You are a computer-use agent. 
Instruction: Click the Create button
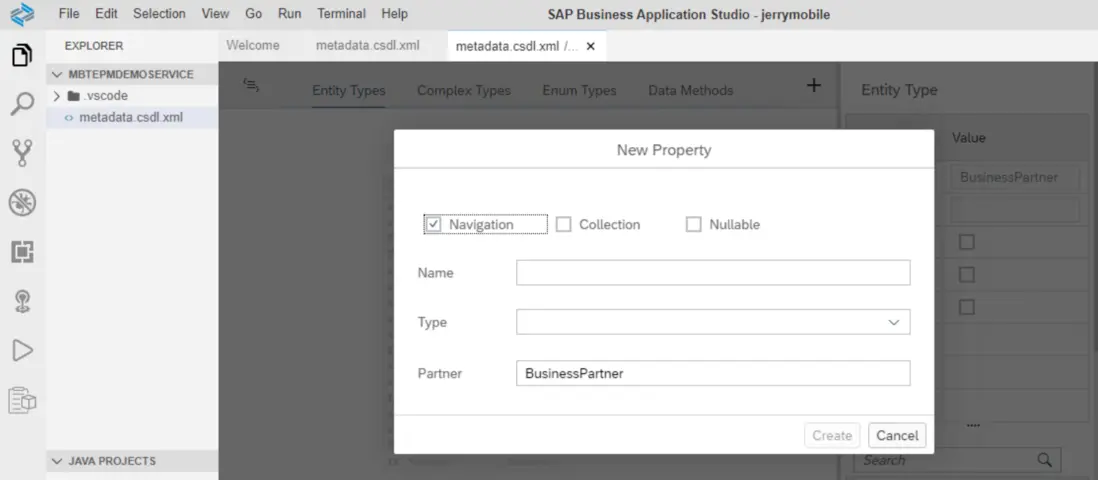coord(831,435)
